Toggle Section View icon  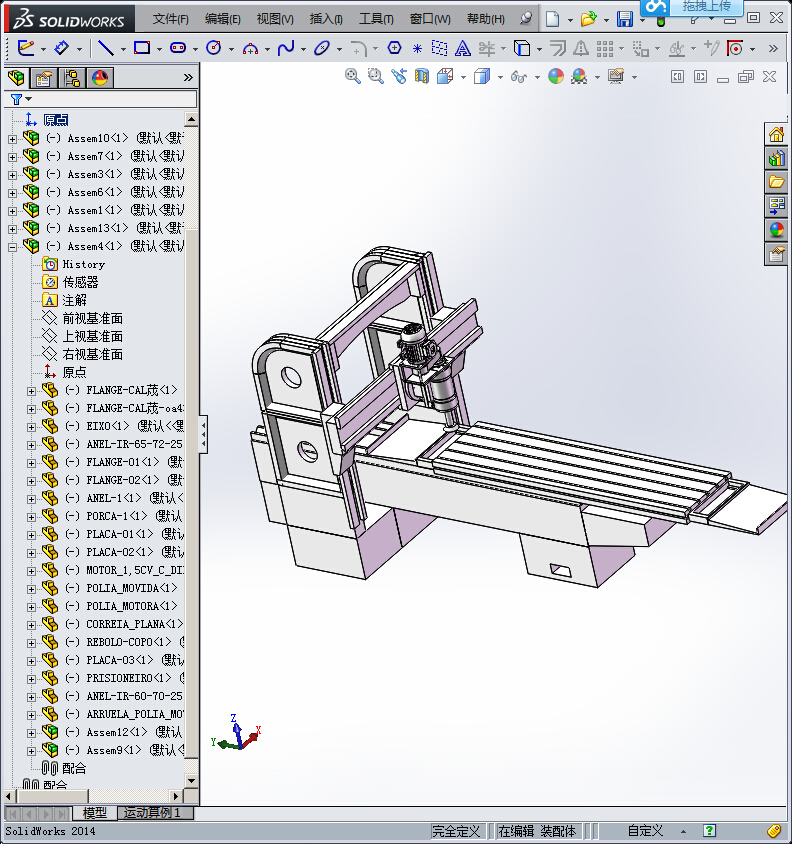click(x=422, y=76)
